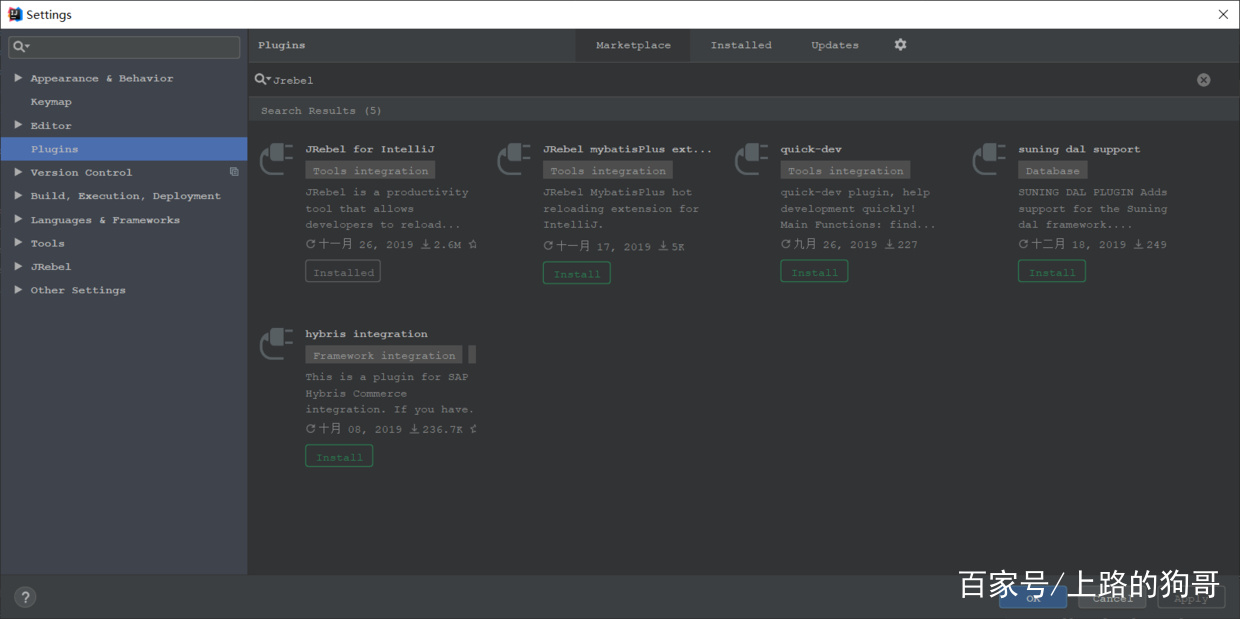Click the JRebel for IntelliJ plug icon
Image resolution: width=1240 pixels, height=619 pixels.
tap(277, 159)
